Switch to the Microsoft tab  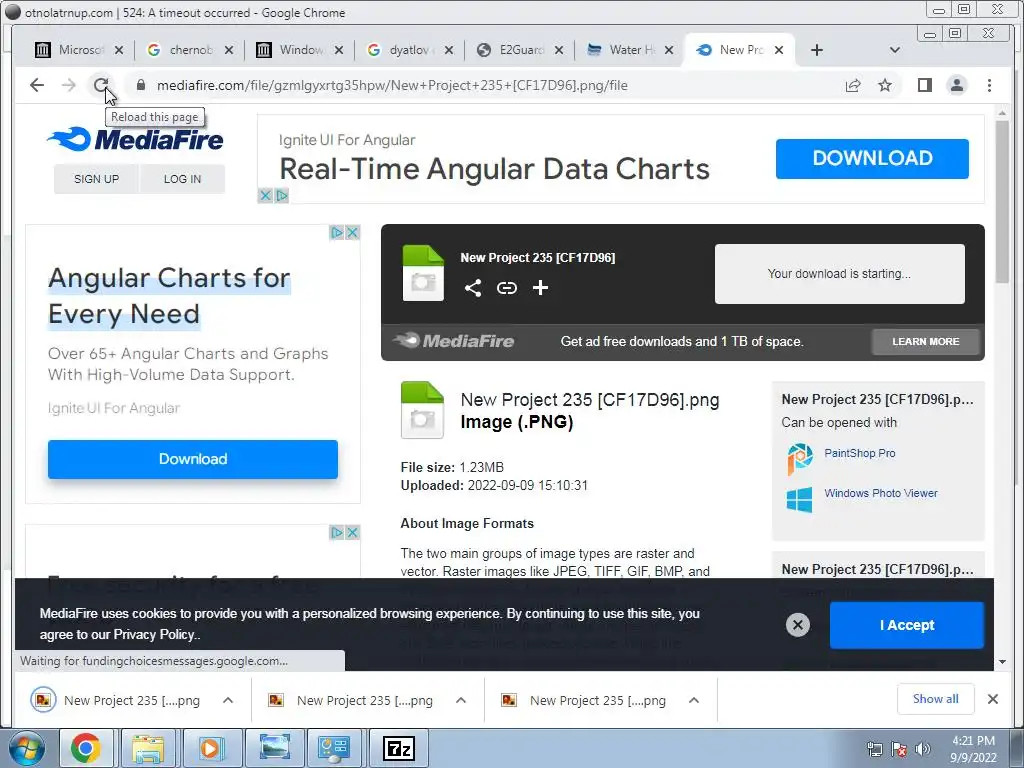point(79,50)
